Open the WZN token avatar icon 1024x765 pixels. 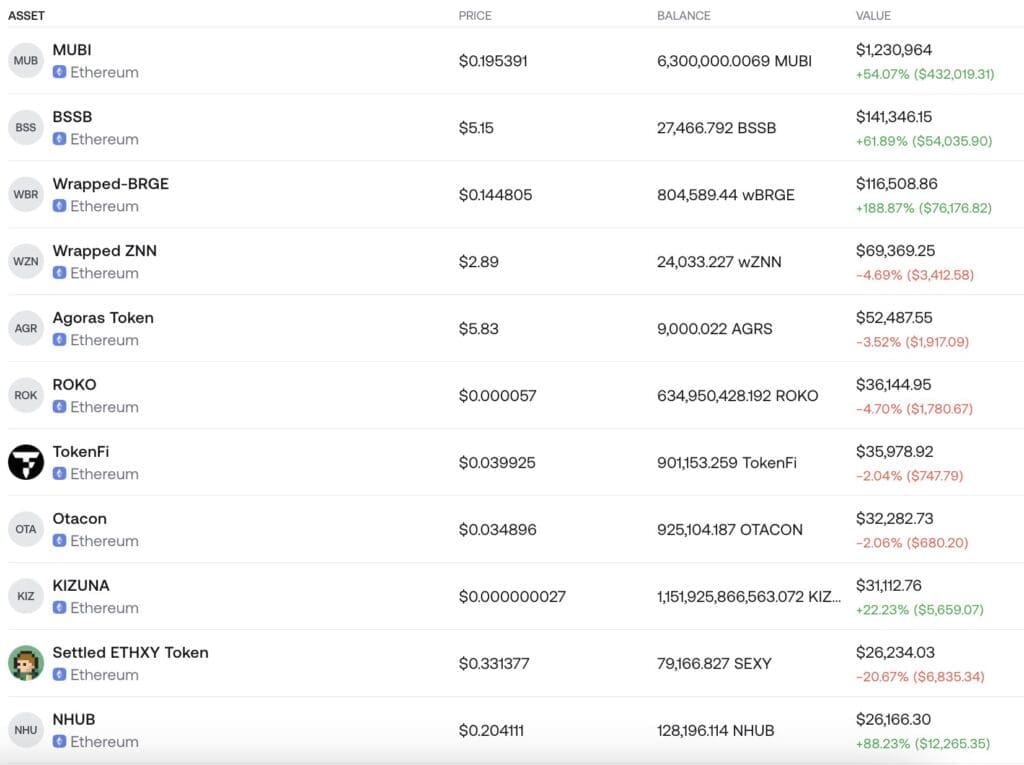(x=25, y=261)
